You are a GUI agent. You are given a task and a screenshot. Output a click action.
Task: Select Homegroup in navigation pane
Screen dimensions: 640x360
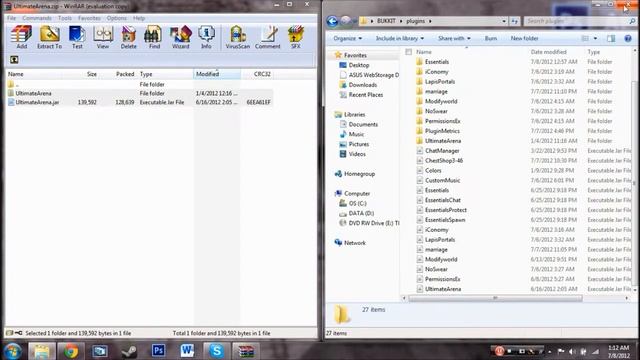pyautogui.click(x=355, y=174)
